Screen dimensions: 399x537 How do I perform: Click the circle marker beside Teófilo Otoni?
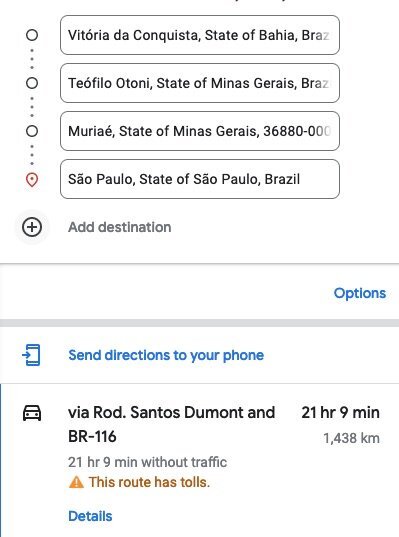pos(32,83)
